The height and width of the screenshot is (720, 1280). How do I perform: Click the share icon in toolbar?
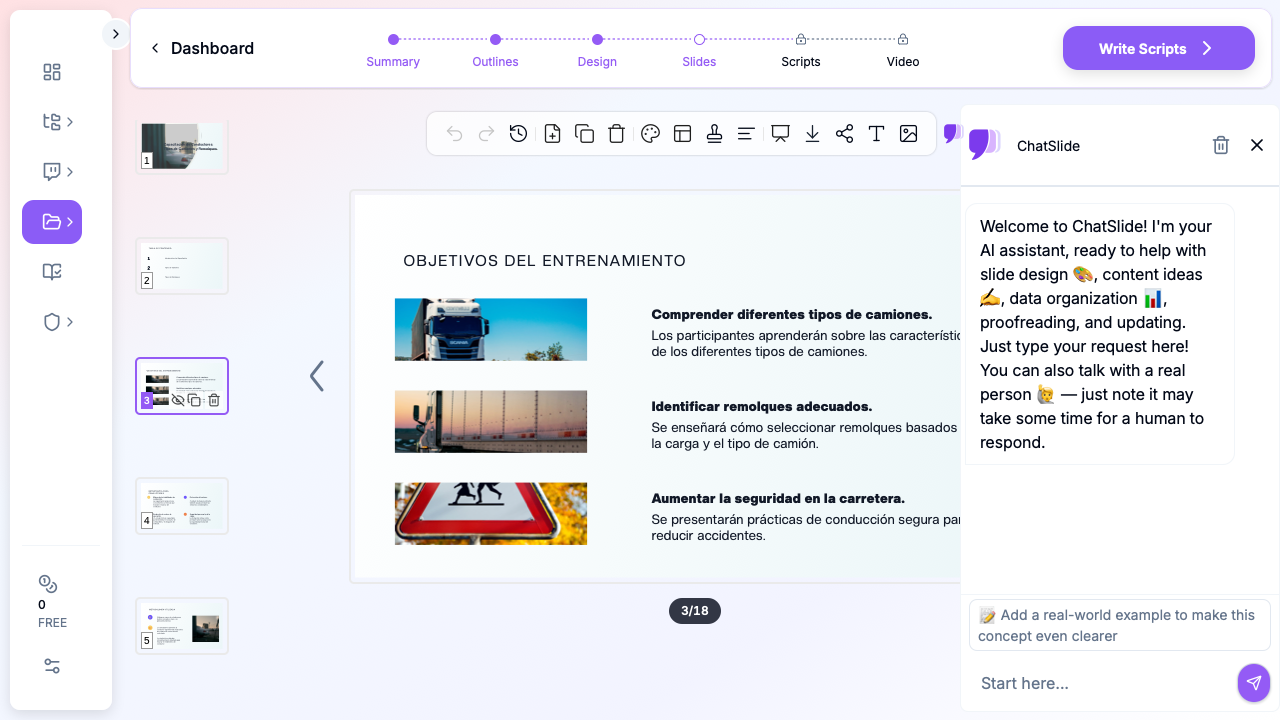pos(844,134)
